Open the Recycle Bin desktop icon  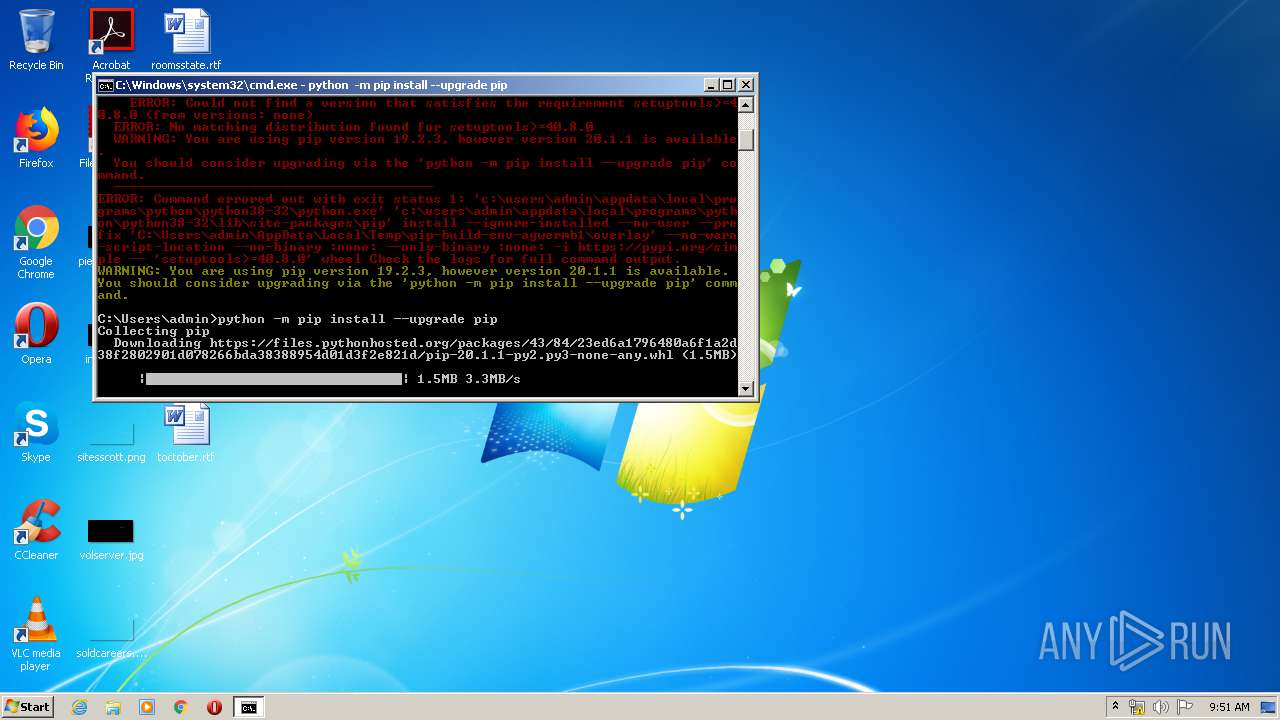pyautogui.click(x=36, y=40)
